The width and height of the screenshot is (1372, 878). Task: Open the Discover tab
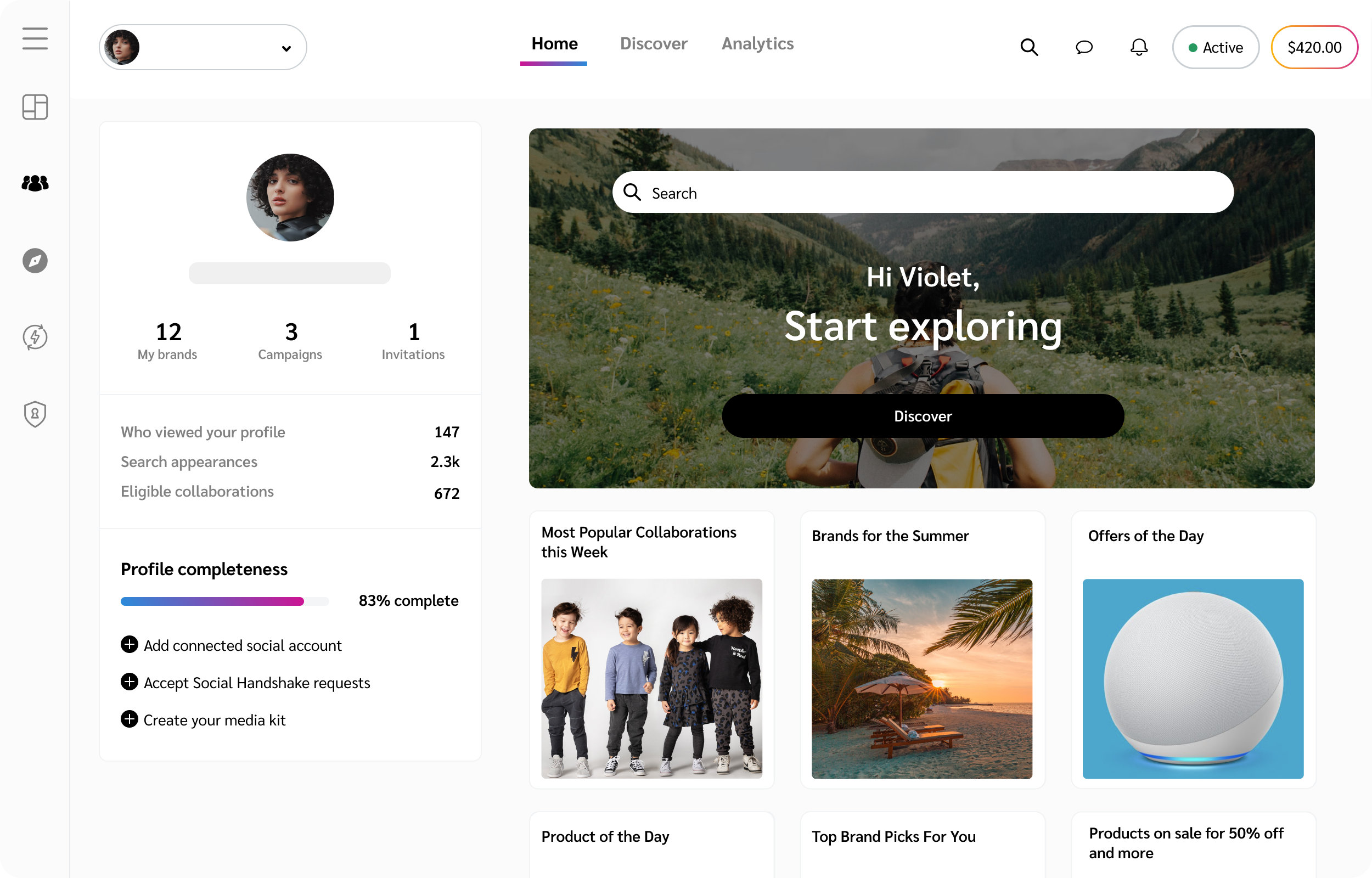[x=653, y=44]
